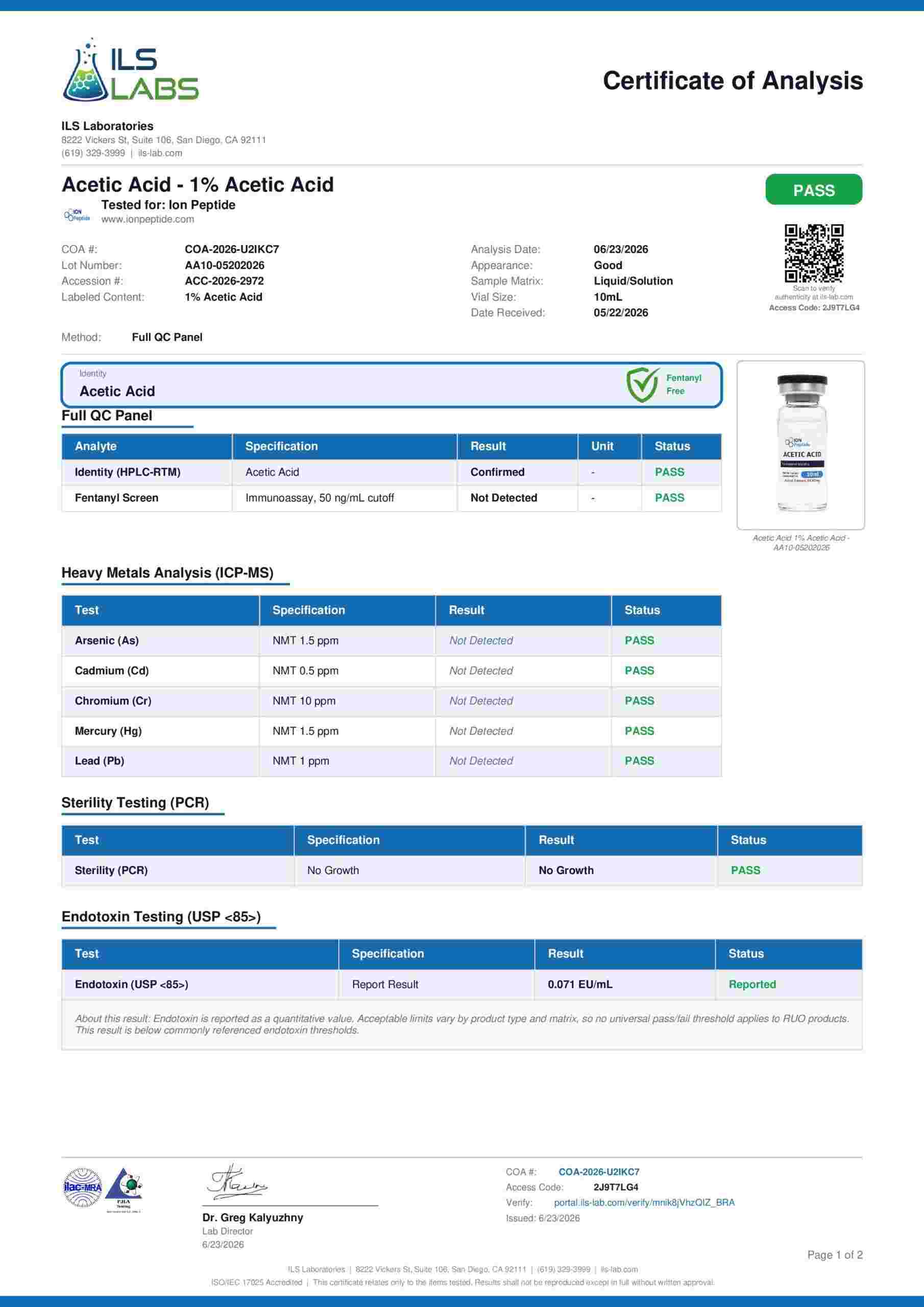Click the COA-2026-U2IKC7 link in footer
This screenshot has width=924, height=1307.
[599, 1172]
